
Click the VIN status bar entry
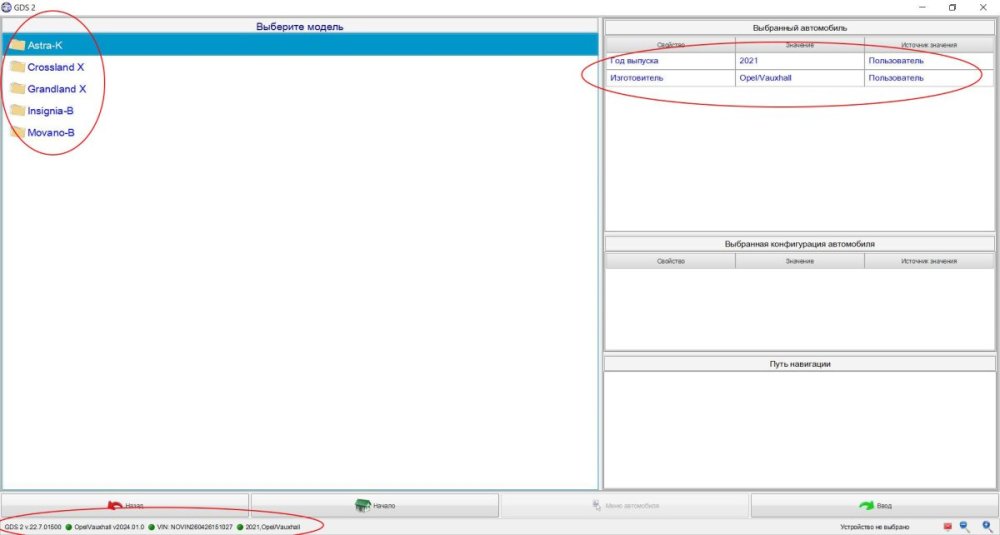tap(195, 527)
